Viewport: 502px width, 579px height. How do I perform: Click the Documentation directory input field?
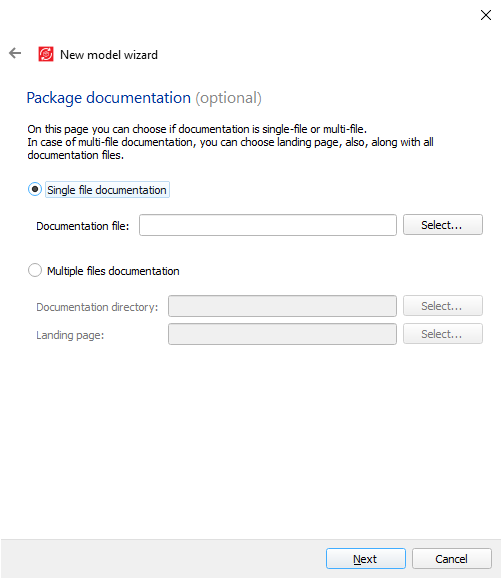click(x=282, y=306)
